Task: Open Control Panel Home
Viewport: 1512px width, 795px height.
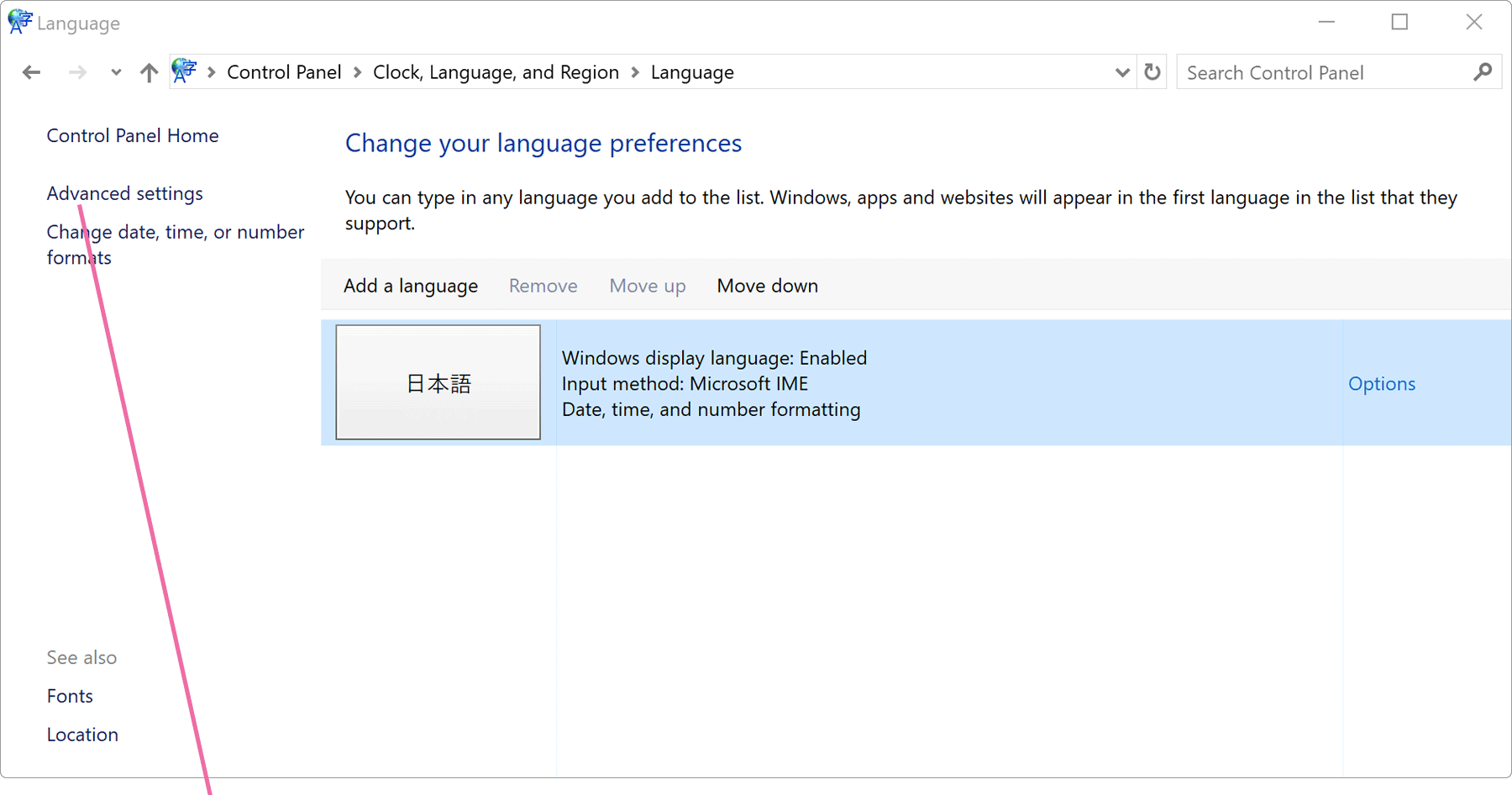Action: [x=133, y=135]
